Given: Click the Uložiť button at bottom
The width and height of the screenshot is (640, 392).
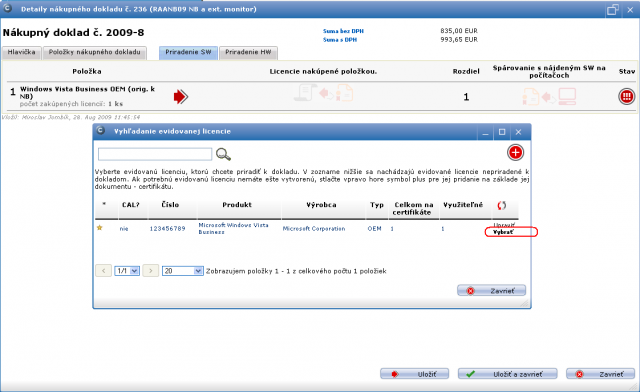Looking at the screenshot, I should 414,374.
